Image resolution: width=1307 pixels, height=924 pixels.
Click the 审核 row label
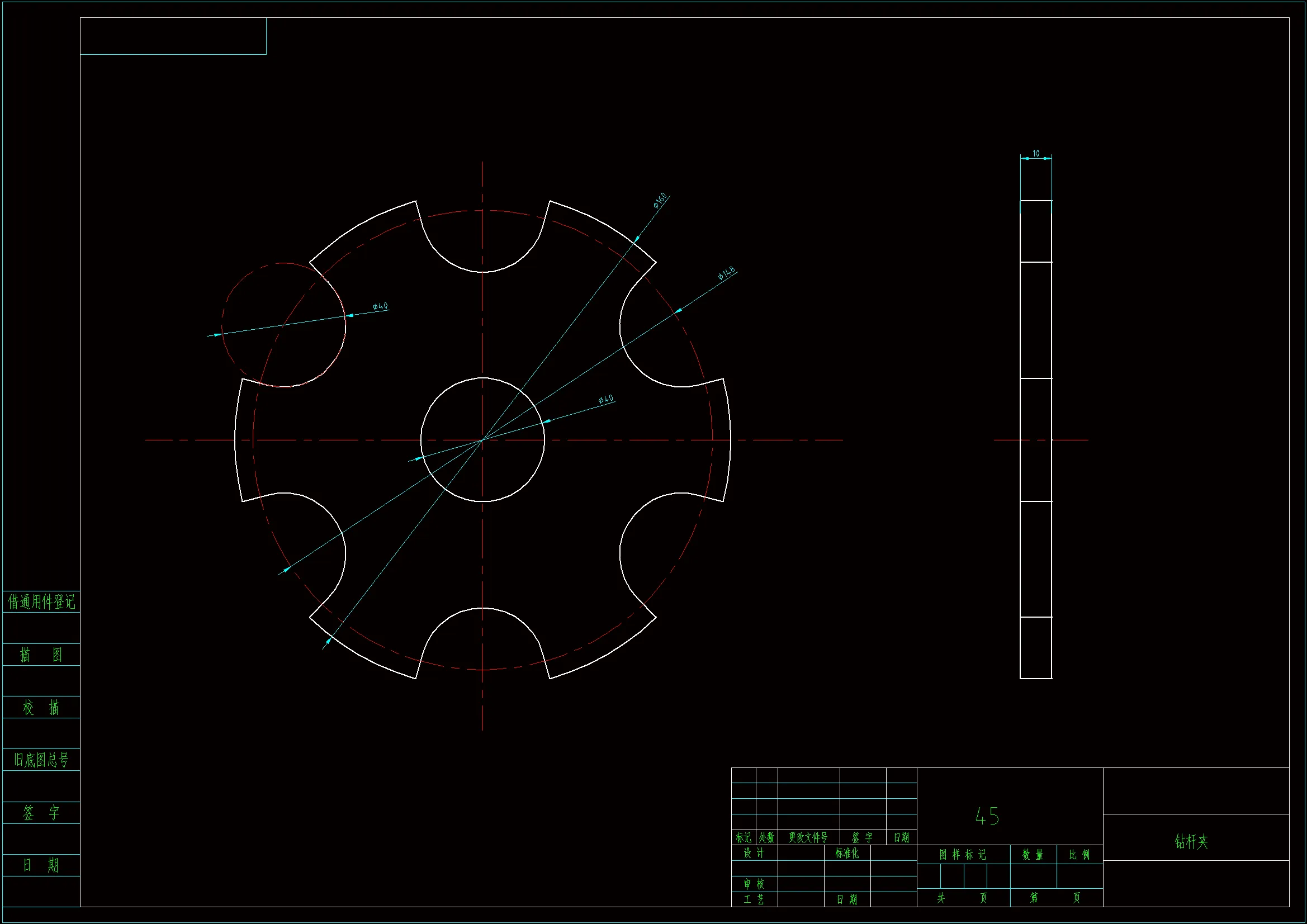(754, 884)
